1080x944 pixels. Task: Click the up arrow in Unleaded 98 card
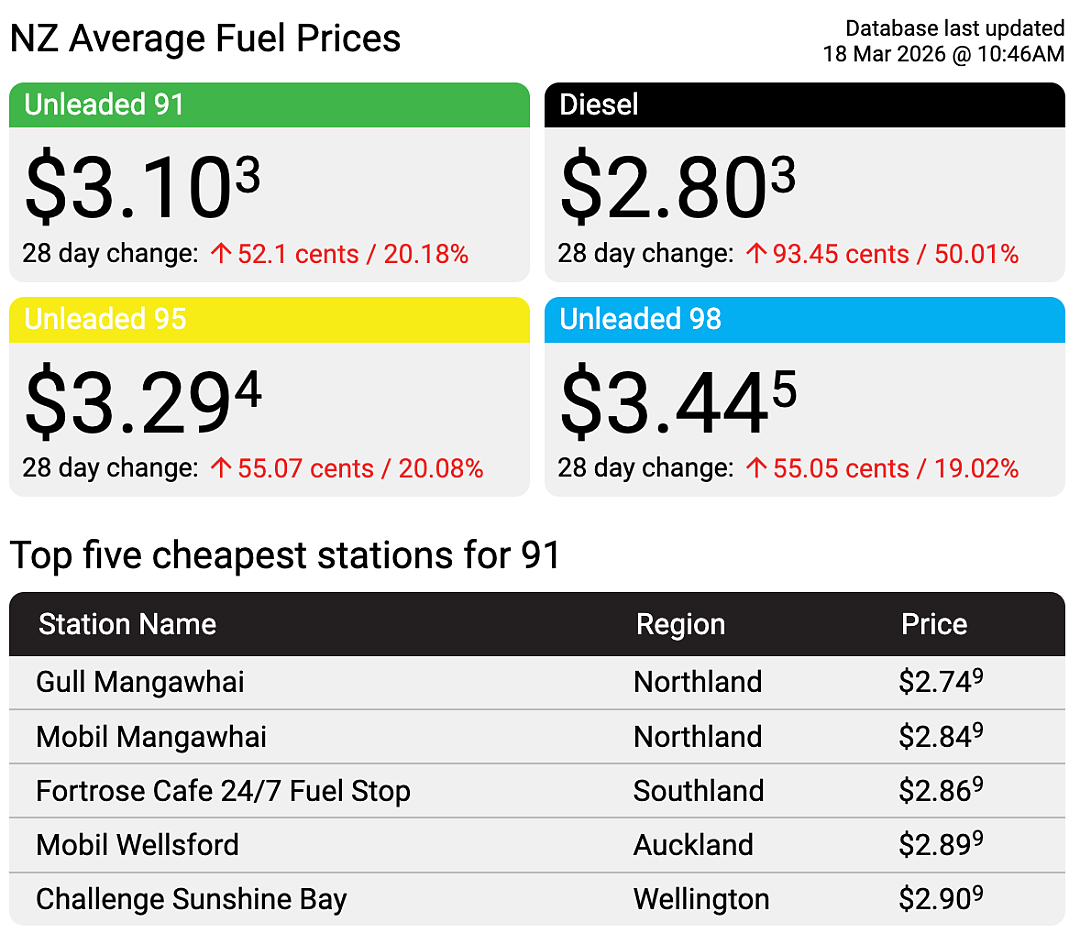click(x=756, y=468)
